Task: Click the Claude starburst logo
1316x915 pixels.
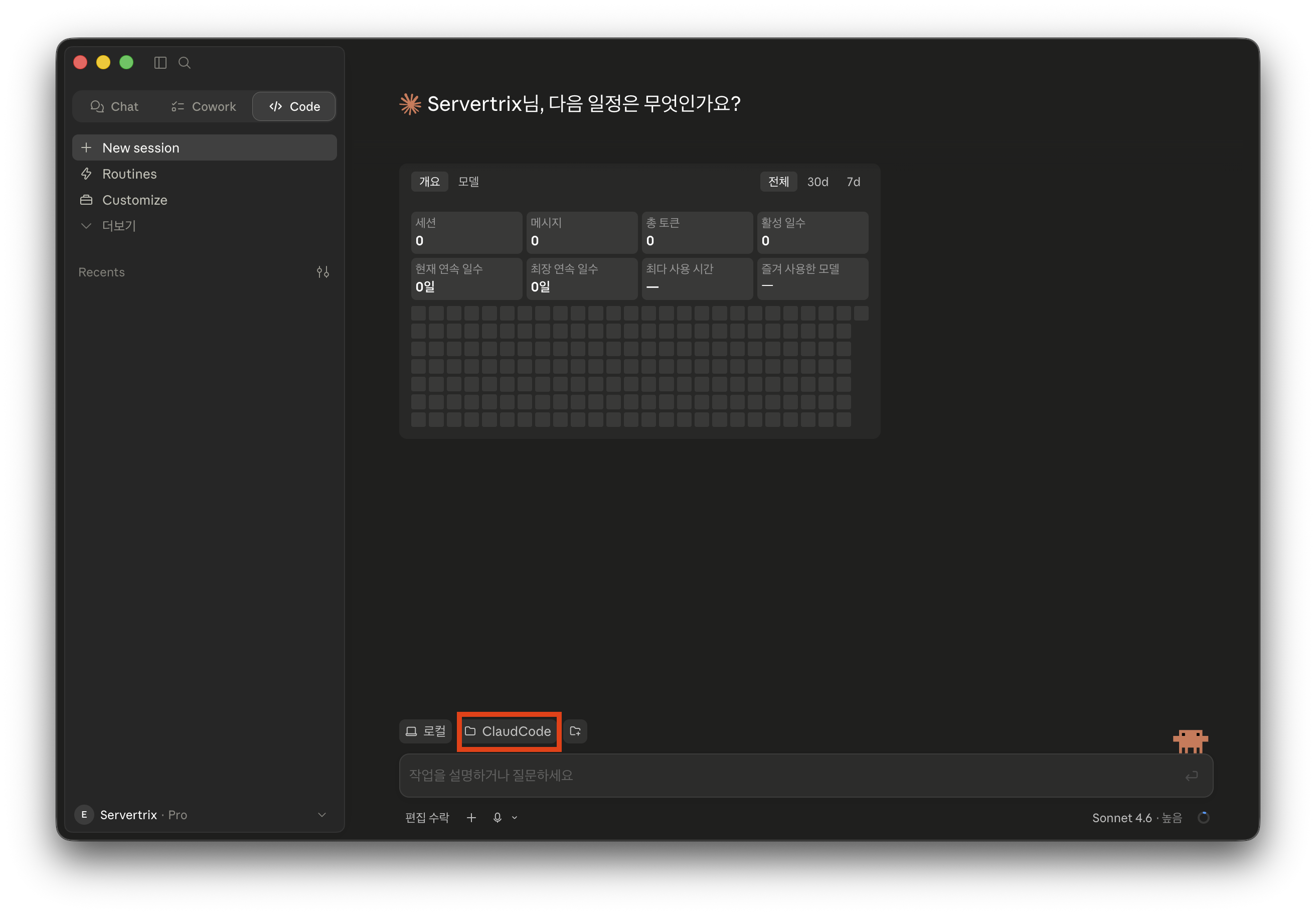Action: coord(410,104)
